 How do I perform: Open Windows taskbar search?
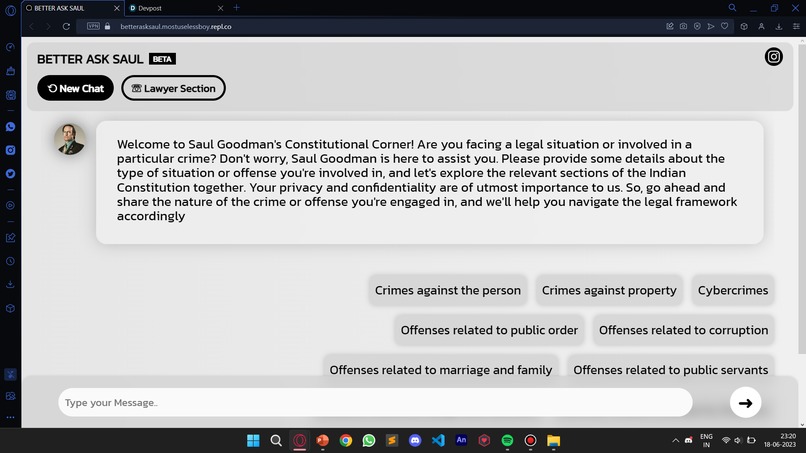[x=276, y=441]
